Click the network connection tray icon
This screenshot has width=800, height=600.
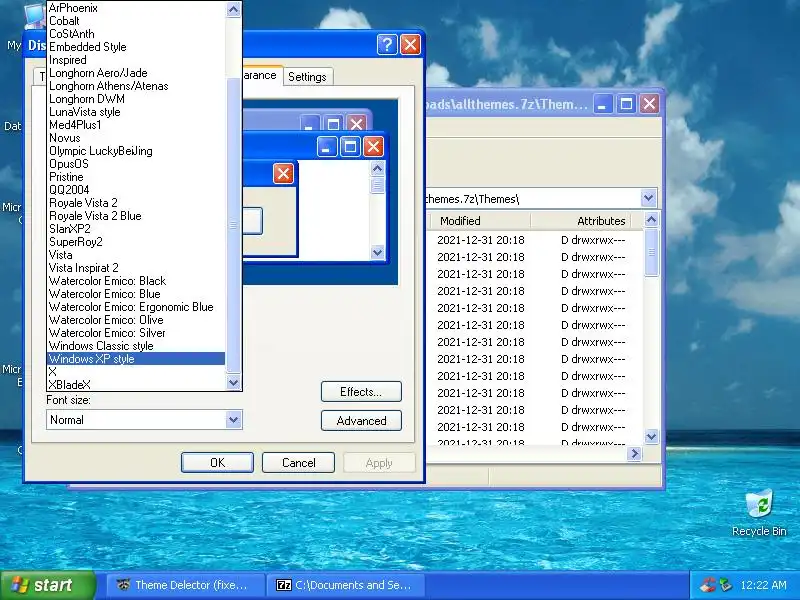726,585
